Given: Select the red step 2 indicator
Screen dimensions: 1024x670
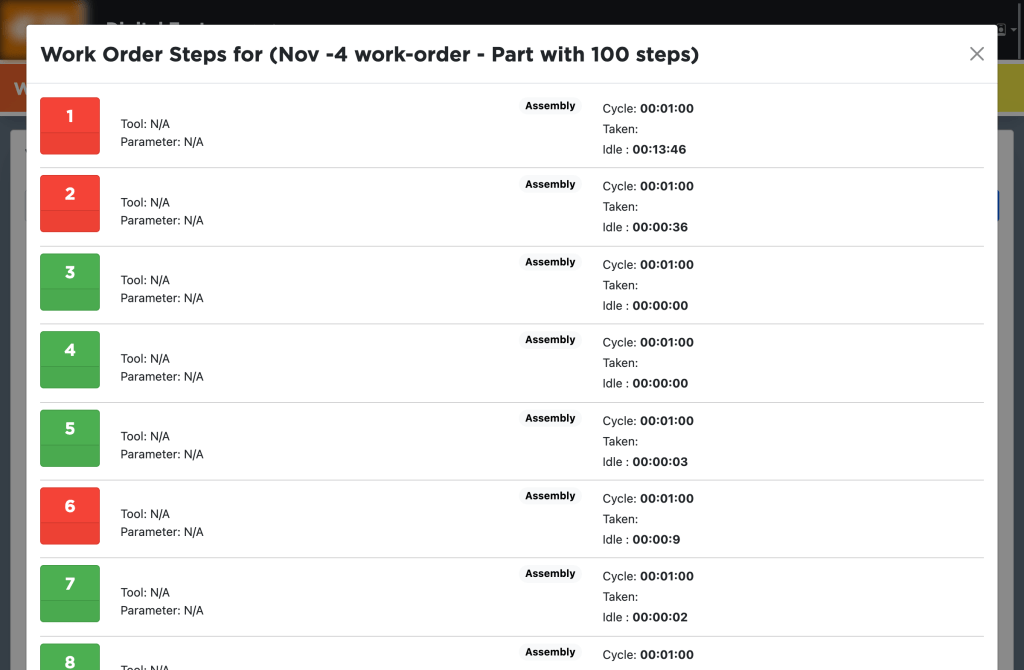Looking at the screenshot, I should [69, 203].
